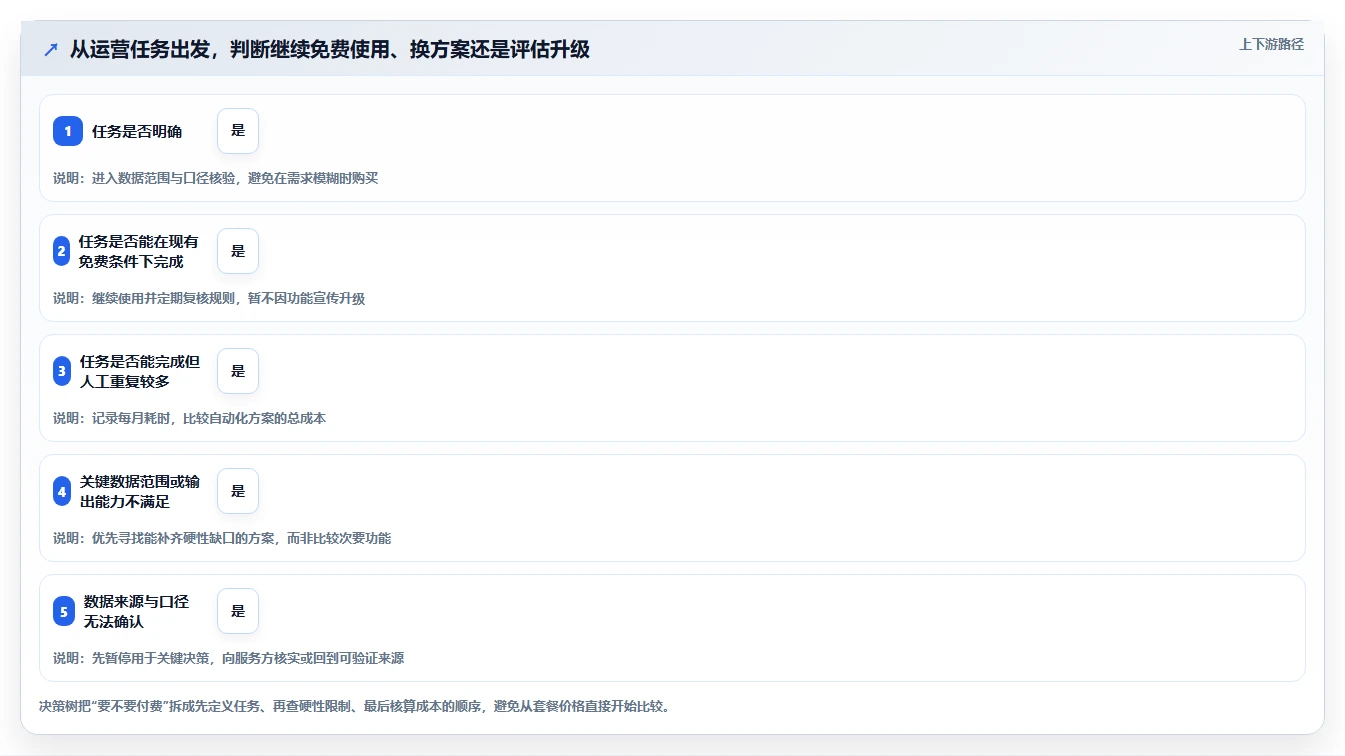The width and height of the screenshot is (1345, 756).
Task: Select the step label 任务是否能完成但人工重复较多
Action: point(140,371)
